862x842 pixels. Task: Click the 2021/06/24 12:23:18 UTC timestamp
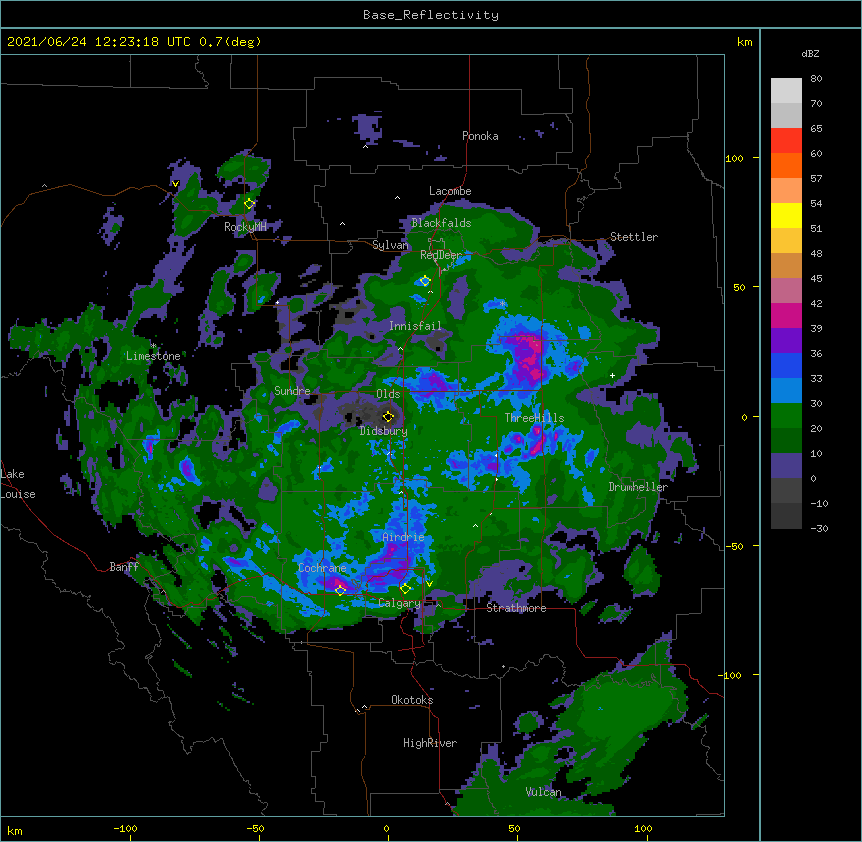pyautogui.click(x=134, y=42)
